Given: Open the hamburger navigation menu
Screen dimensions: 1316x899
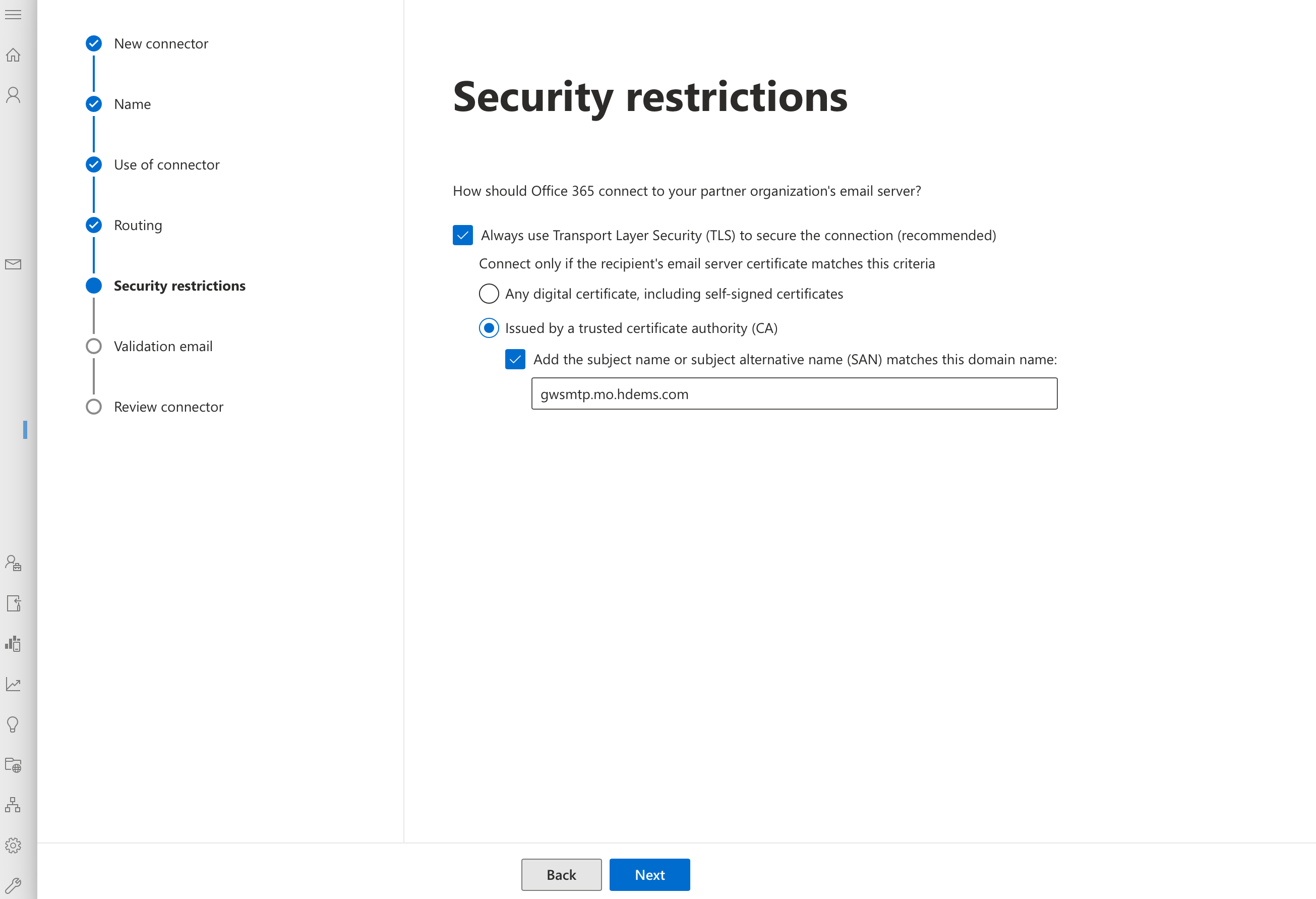Looking at the screenshot, I should [13, 15].
